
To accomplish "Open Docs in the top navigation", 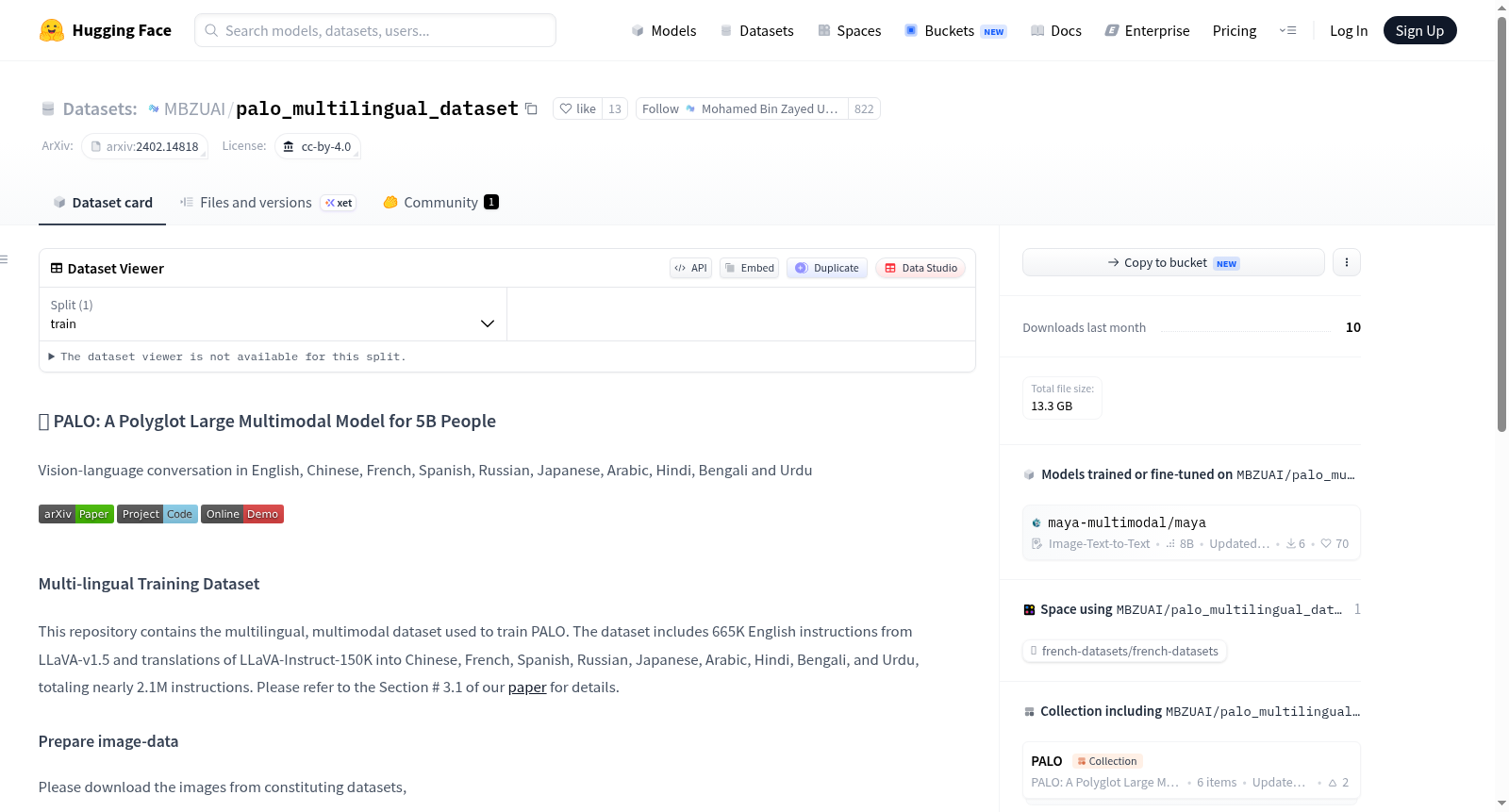I will [x=1056, y=30].
